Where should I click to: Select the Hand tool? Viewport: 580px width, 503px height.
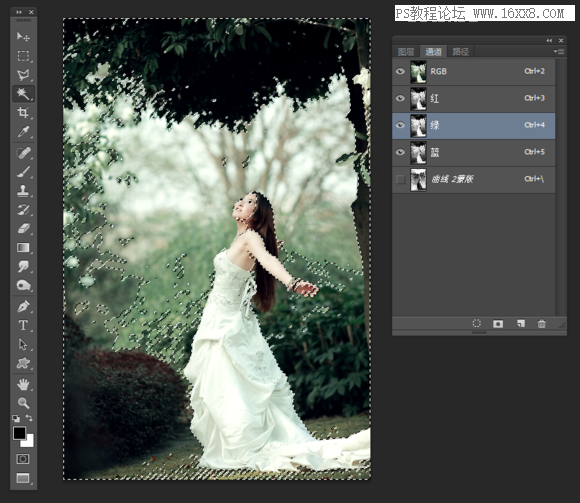pyautogui.click(x=23, y=384)
